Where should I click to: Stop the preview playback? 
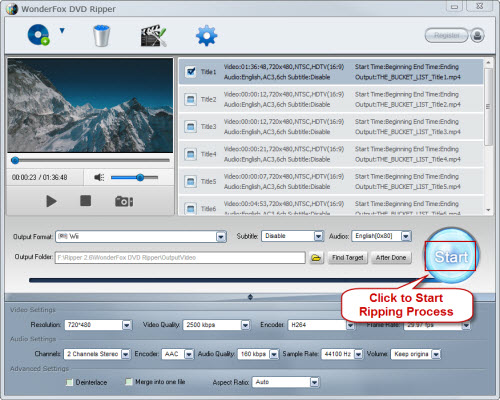tap(85, 201)
